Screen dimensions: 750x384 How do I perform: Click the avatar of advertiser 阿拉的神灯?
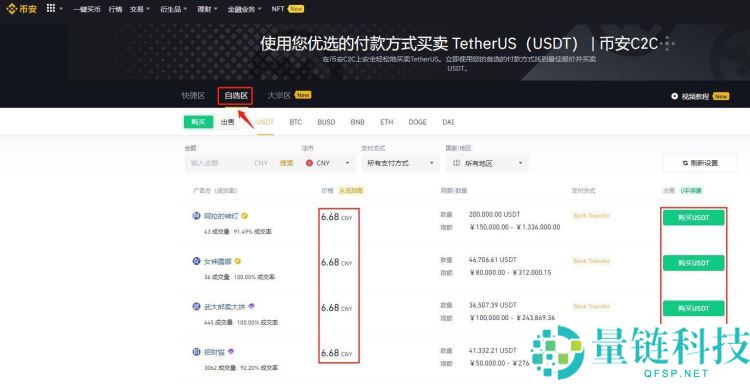[196, 216]
